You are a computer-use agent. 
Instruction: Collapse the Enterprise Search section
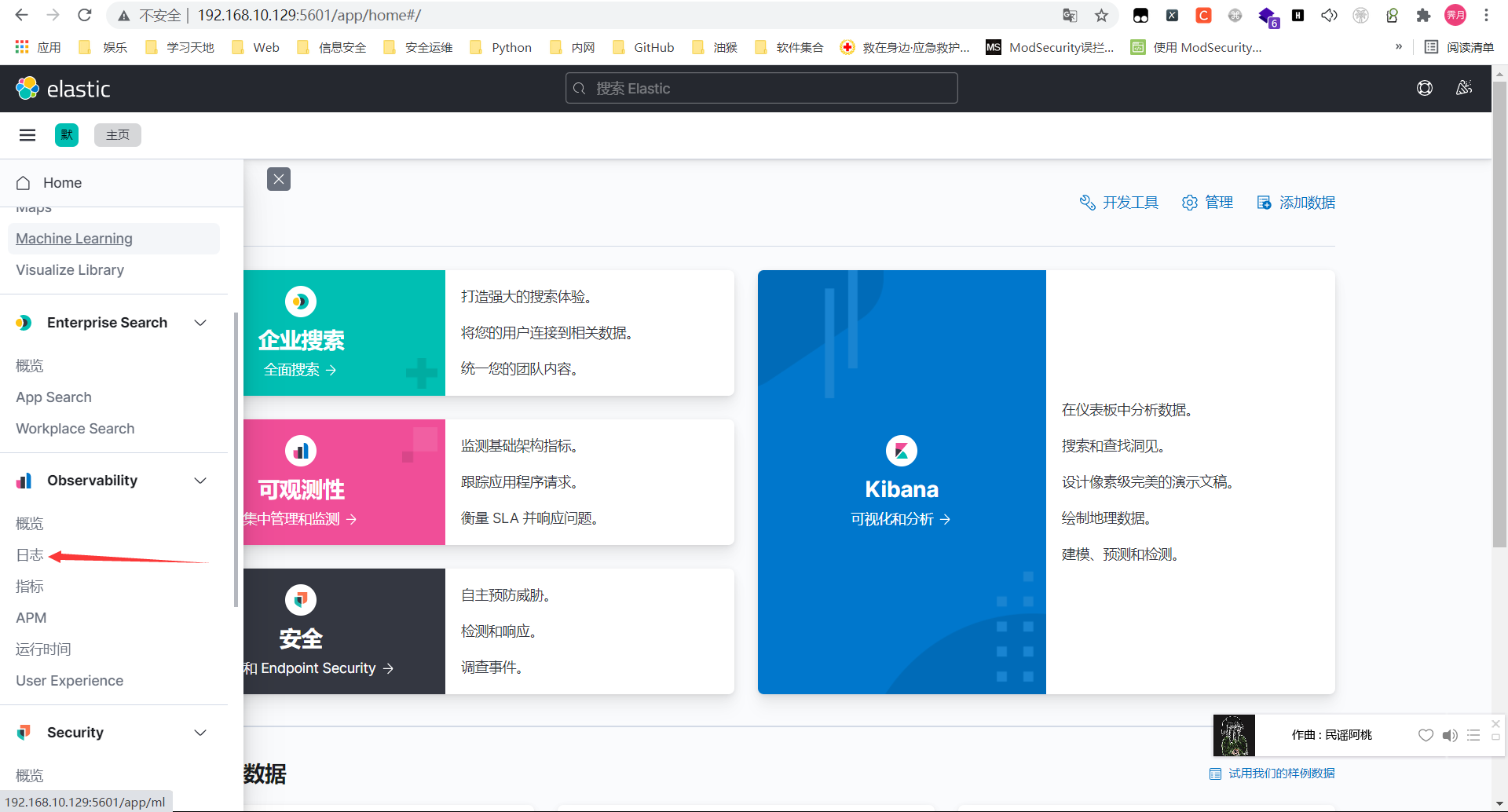click(x=200, y=323)
